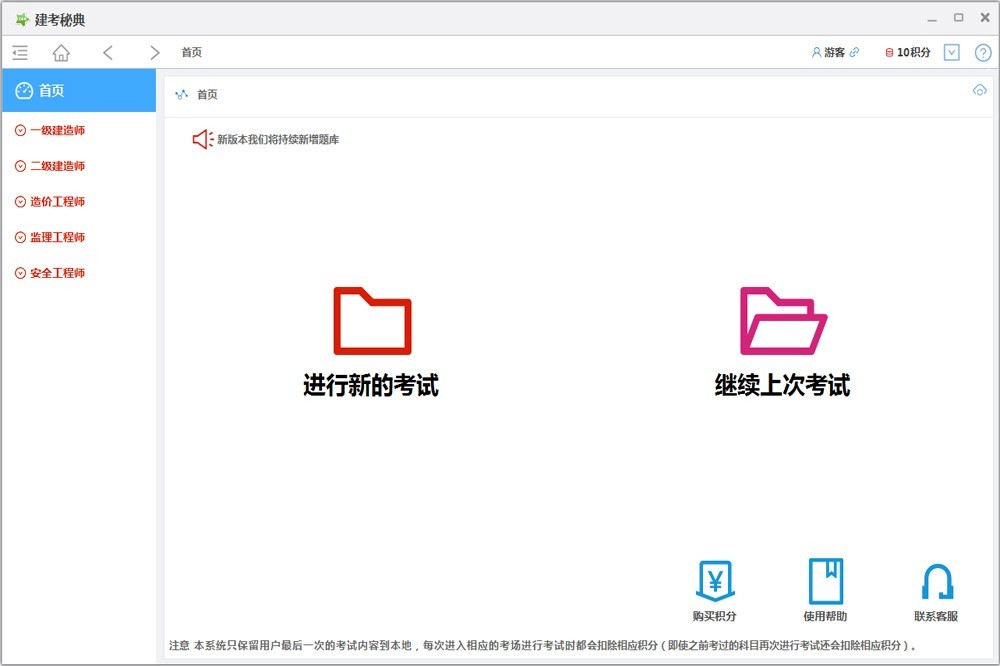Expand the 一级建造师 section
The width and height of the screenshot is (1000, 666).
pos(56,130)
